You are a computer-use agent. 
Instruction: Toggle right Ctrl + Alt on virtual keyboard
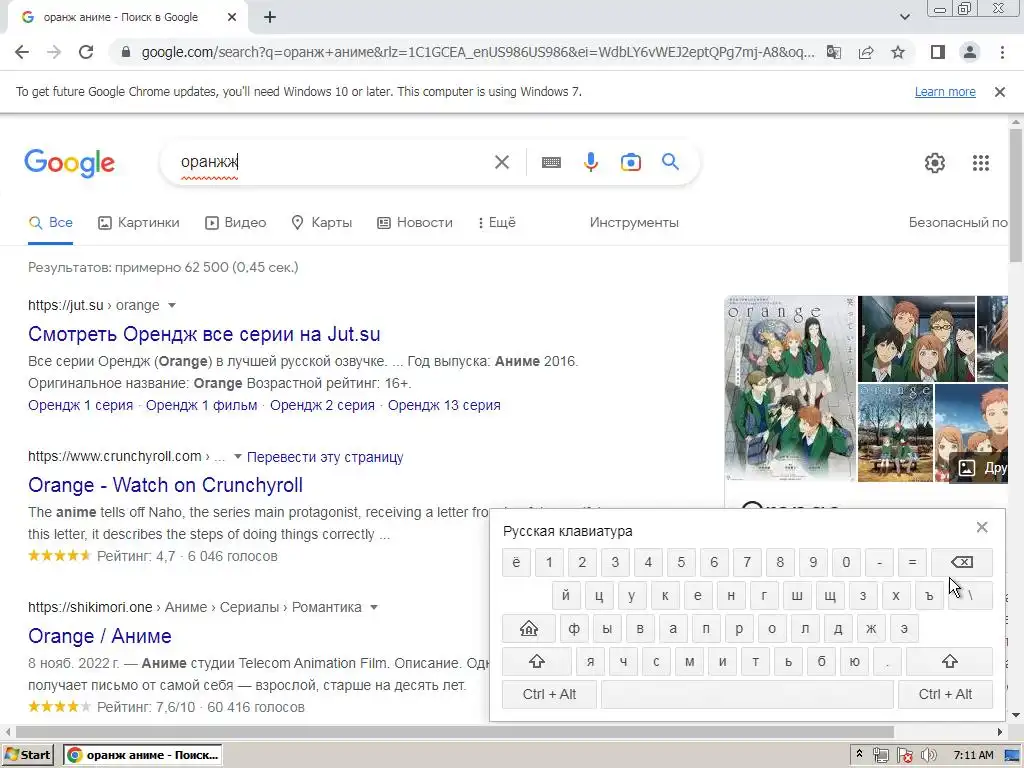tap(945, 694)
